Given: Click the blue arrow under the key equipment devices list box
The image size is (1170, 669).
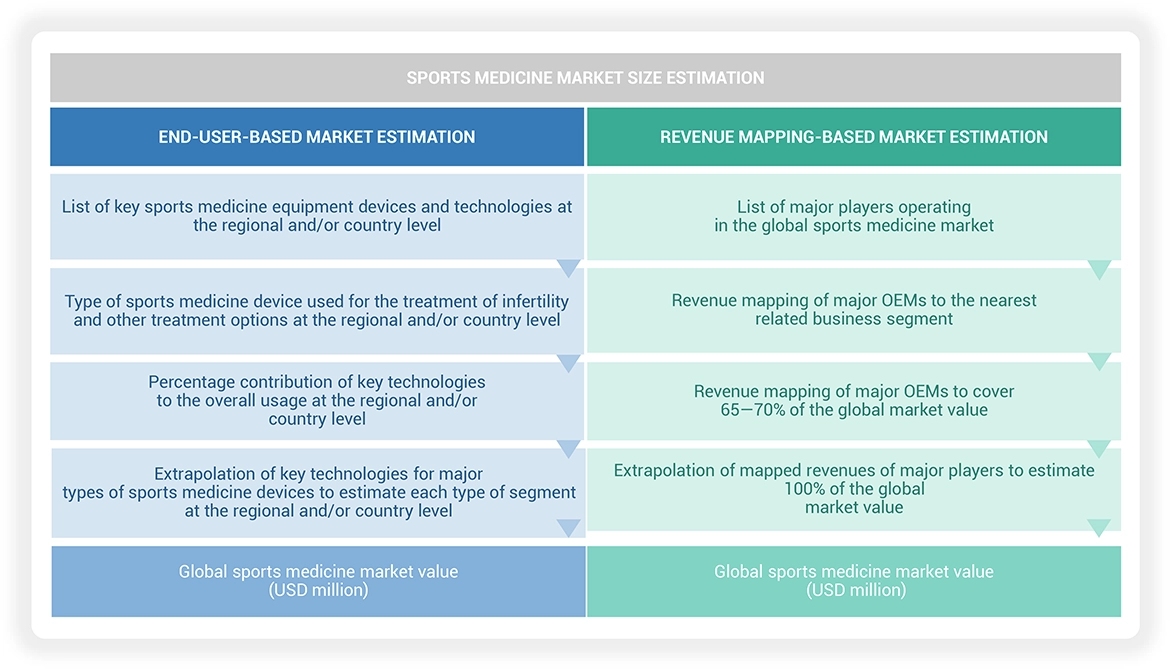Looking at the screenshot, I should click(x=568, y=268).
